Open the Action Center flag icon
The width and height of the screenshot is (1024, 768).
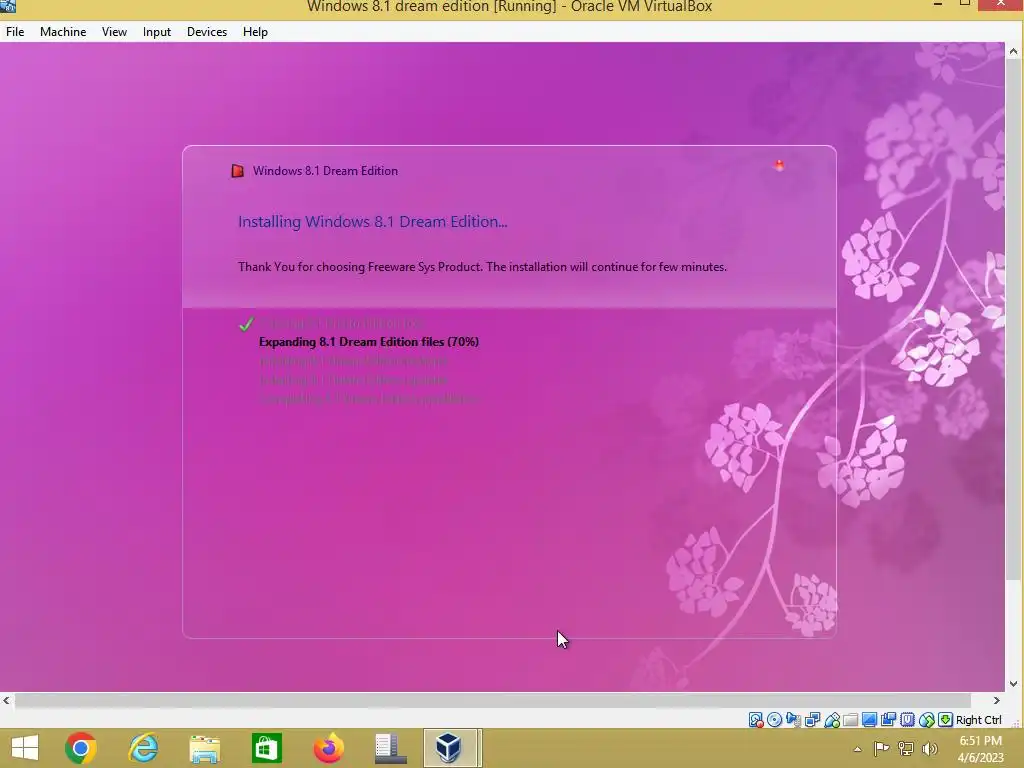coord(881,749)
